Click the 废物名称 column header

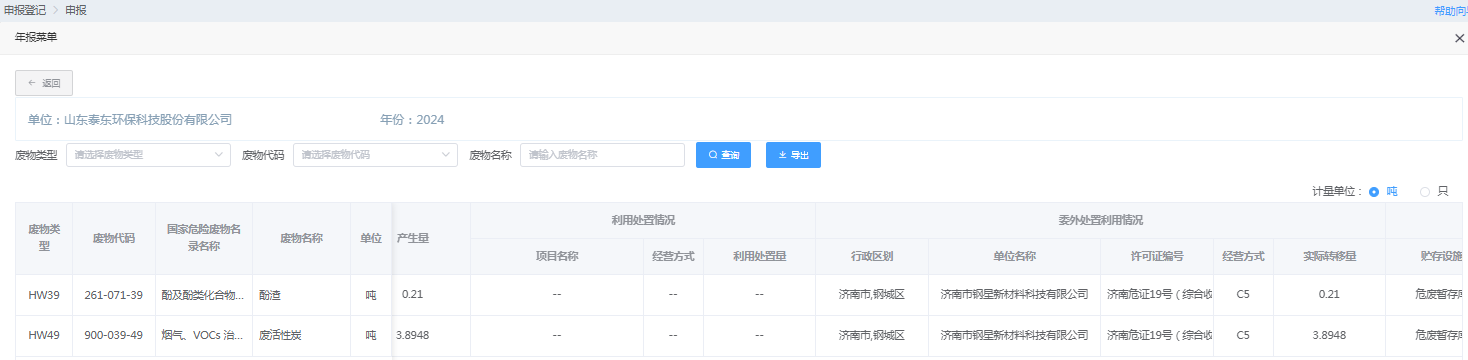click(x=301, y=238)
